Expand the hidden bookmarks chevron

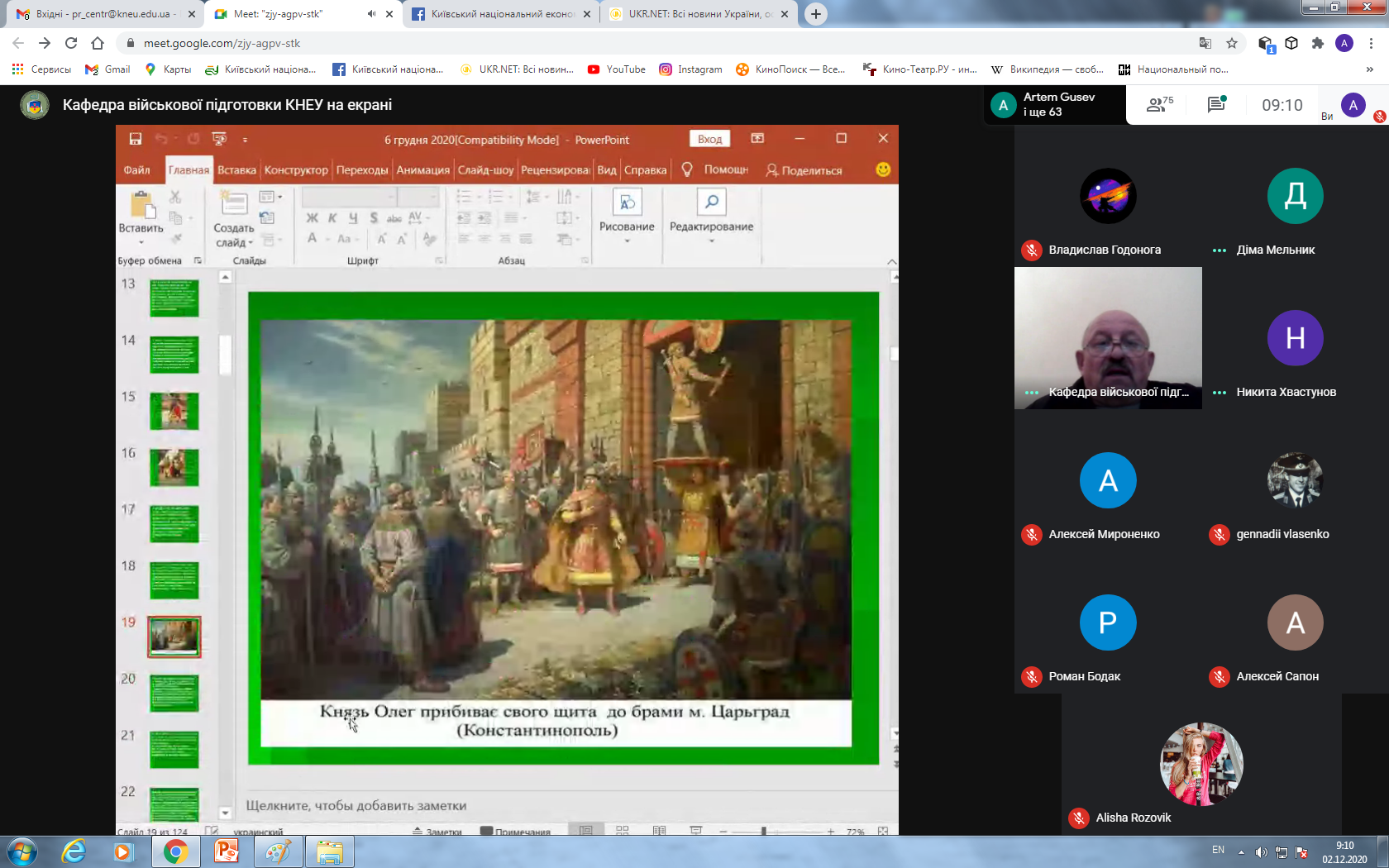click(1369, 69)
